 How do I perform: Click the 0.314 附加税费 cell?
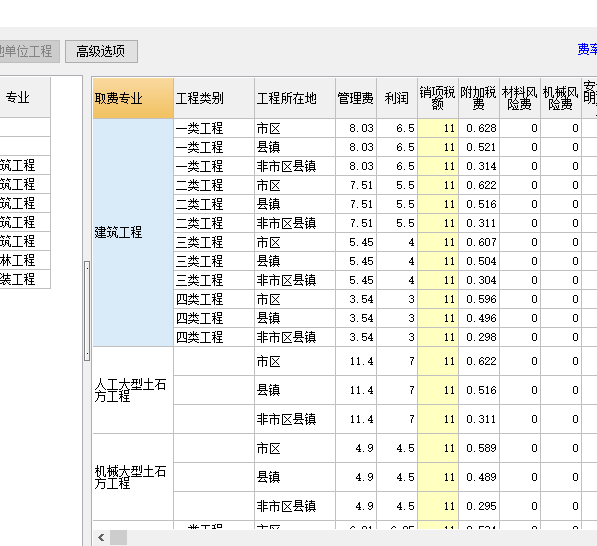pyautogui.click(x=479, y=166)
